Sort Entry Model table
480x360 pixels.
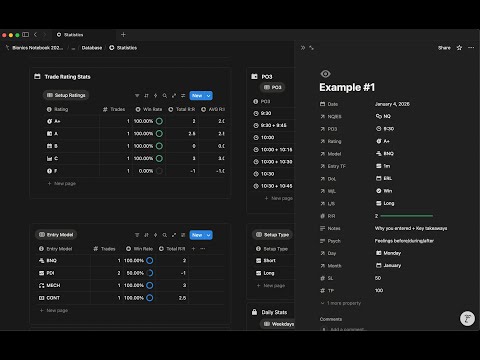[146, 235]
